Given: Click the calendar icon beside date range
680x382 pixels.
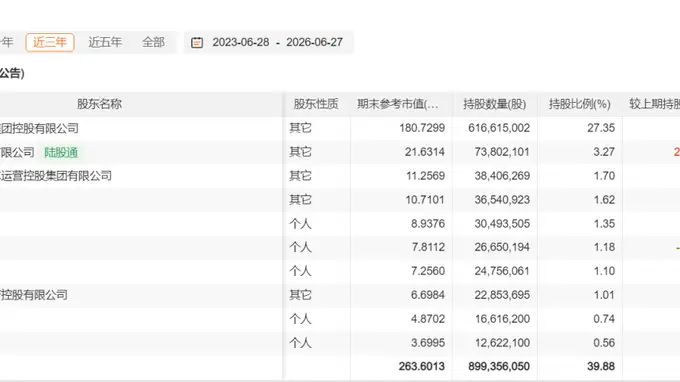Looking at the screenshot, I should pos(197,42).
